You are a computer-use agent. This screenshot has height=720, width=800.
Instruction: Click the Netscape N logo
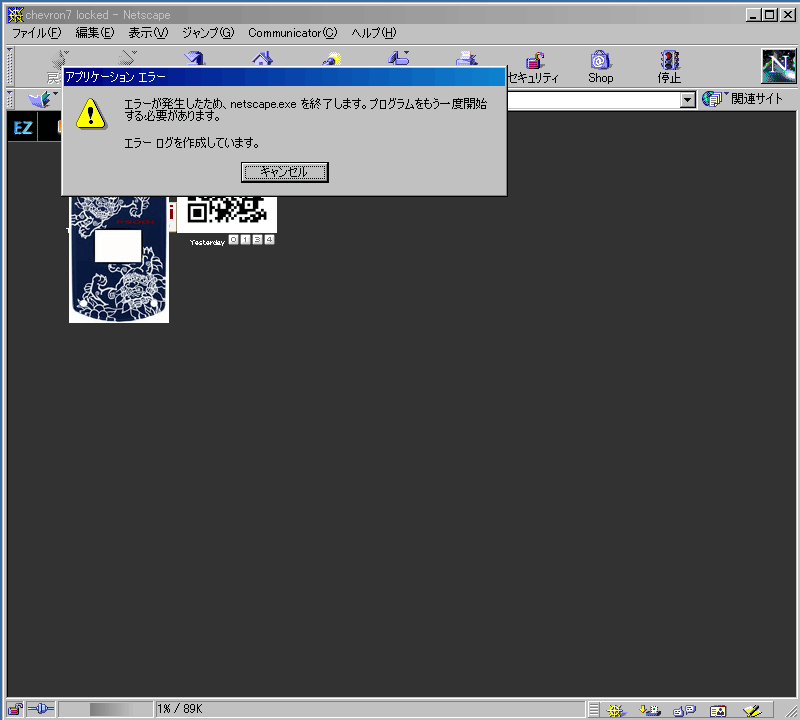click(x=779, y=66)
